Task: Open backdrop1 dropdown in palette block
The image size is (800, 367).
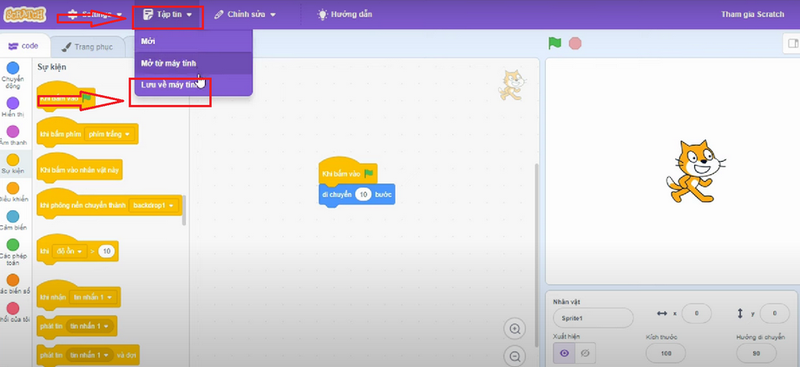Action: (x=154, y=205)
